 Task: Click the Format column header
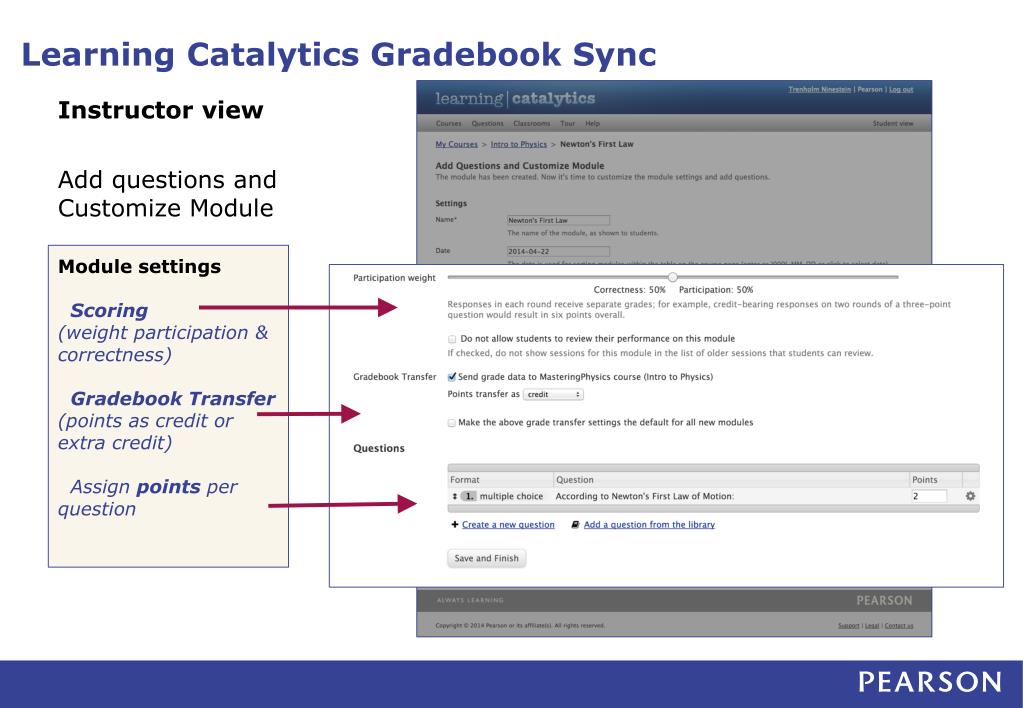pos(465,480)
